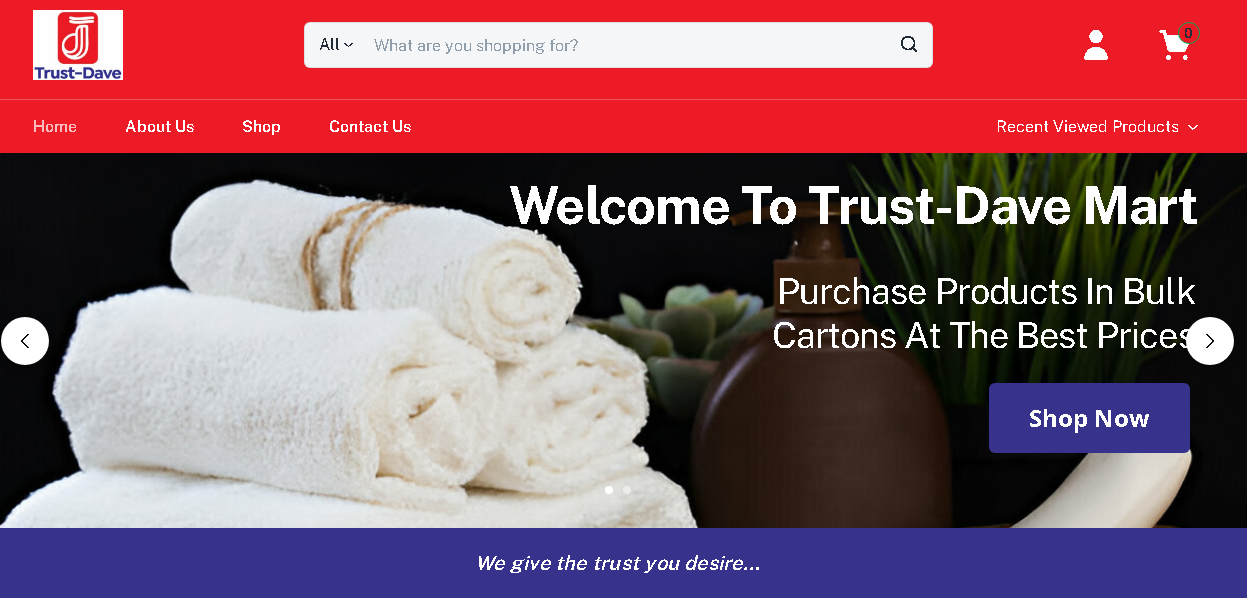Viewport: 1247px width, 598px height.
Task: Select Shop in the navigation bar
Action: (261, 126)
